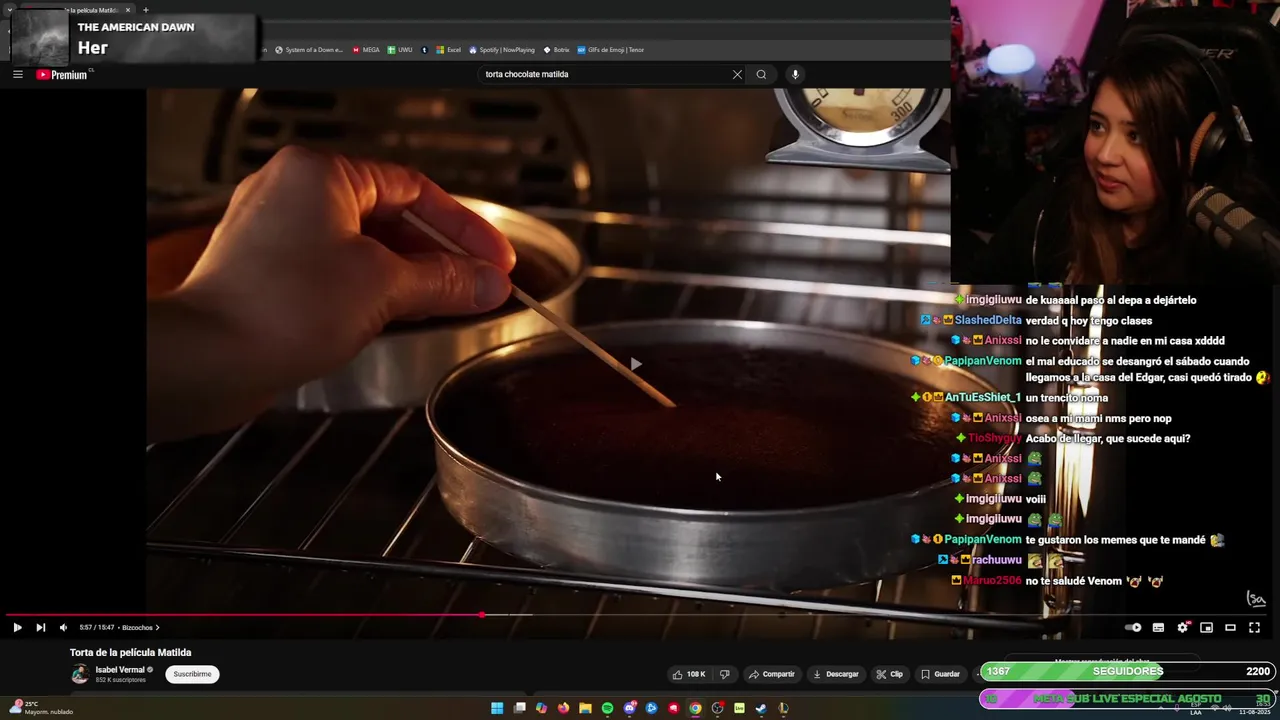Play the paused video

pyautogui.click(x=17, y=628)
